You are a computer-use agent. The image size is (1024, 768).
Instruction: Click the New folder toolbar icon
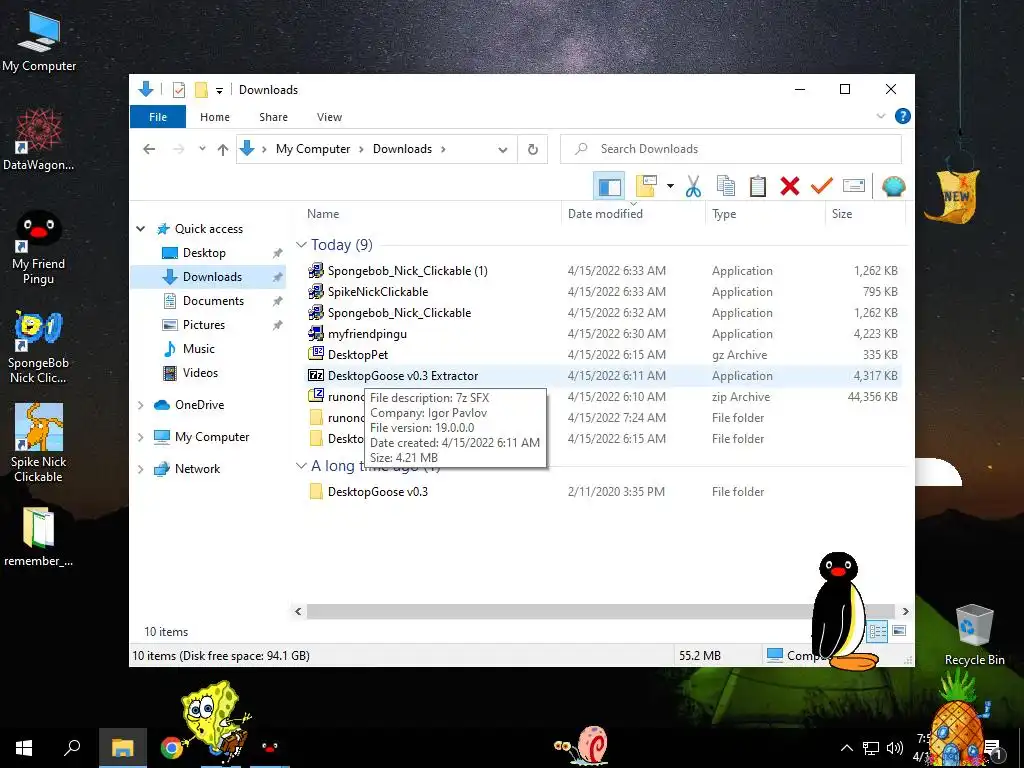pyautogui.click(x=646, y=186)
